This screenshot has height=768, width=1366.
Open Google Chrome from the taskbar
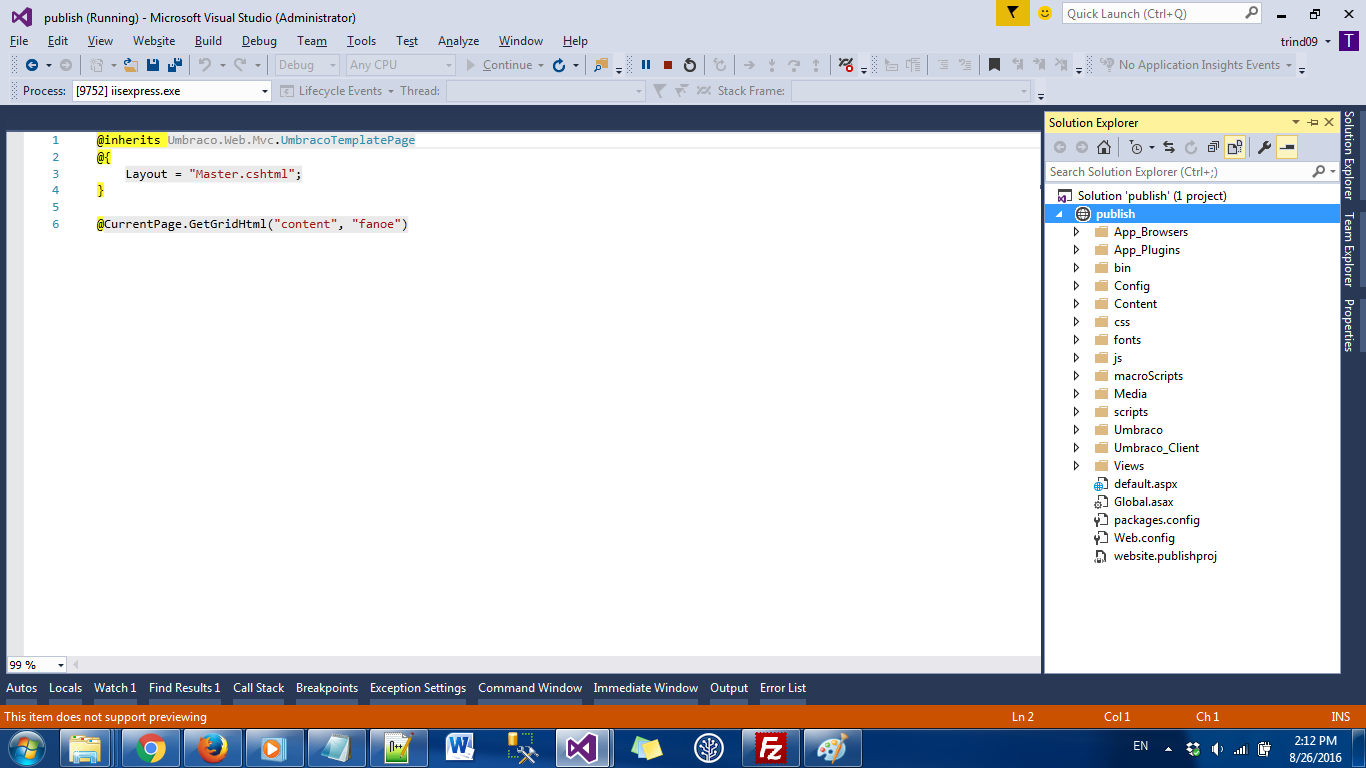[151, 748]
